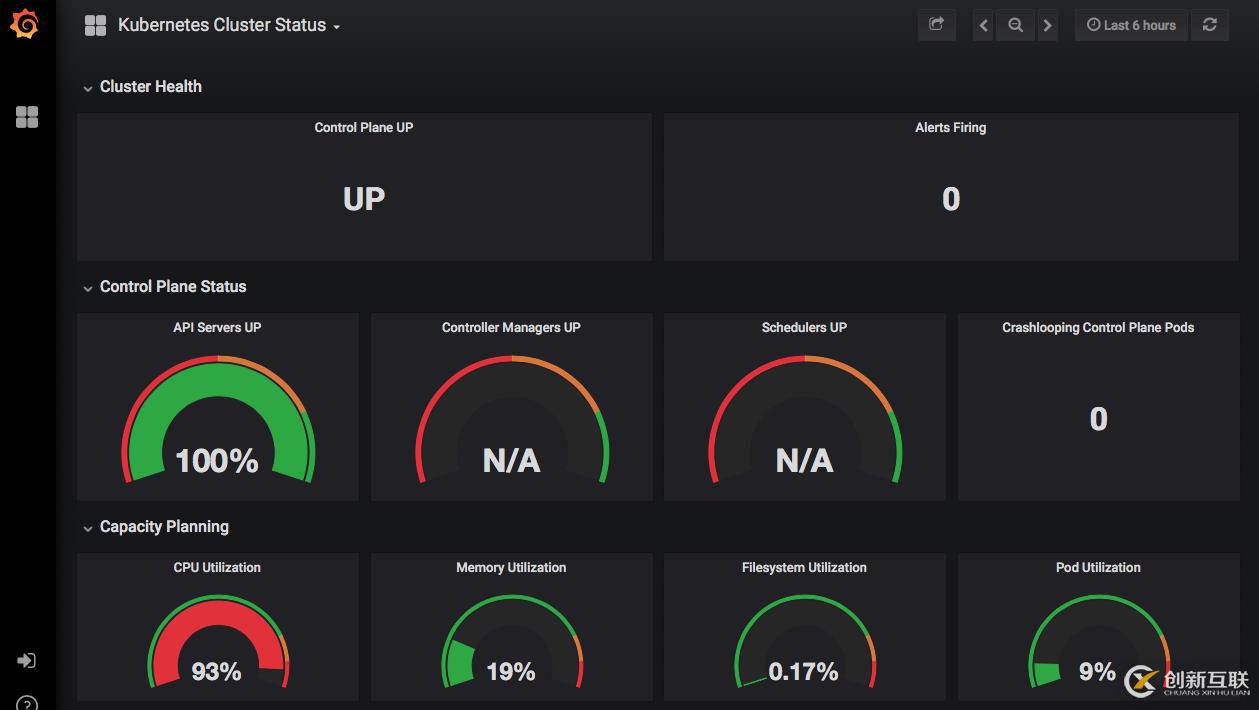Viewport: 1259px width, 710px height.
Task: Zoom out the time range
Action: 1015,25
